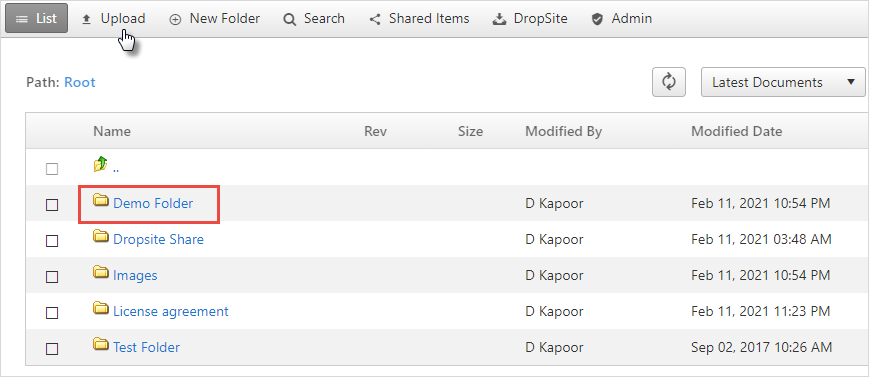Click the Root path link

coord(80,83)
